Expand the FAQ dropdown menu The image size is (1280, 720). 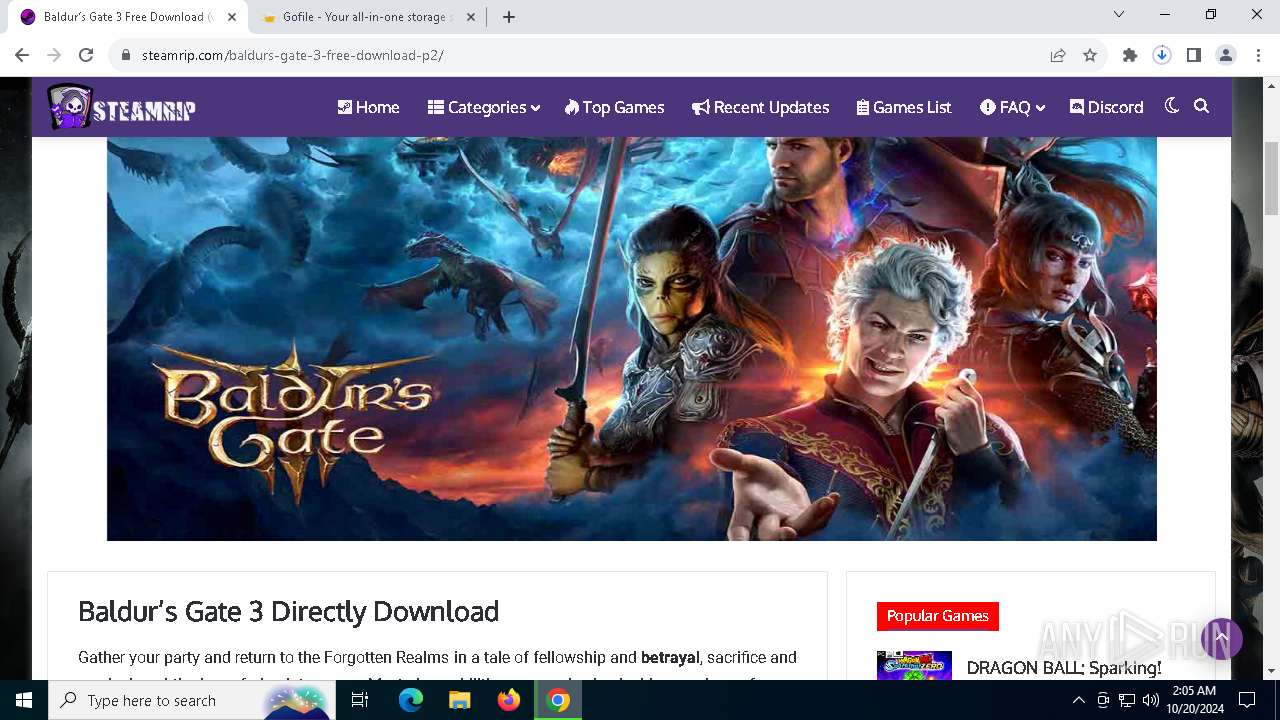click(1012, 107)
